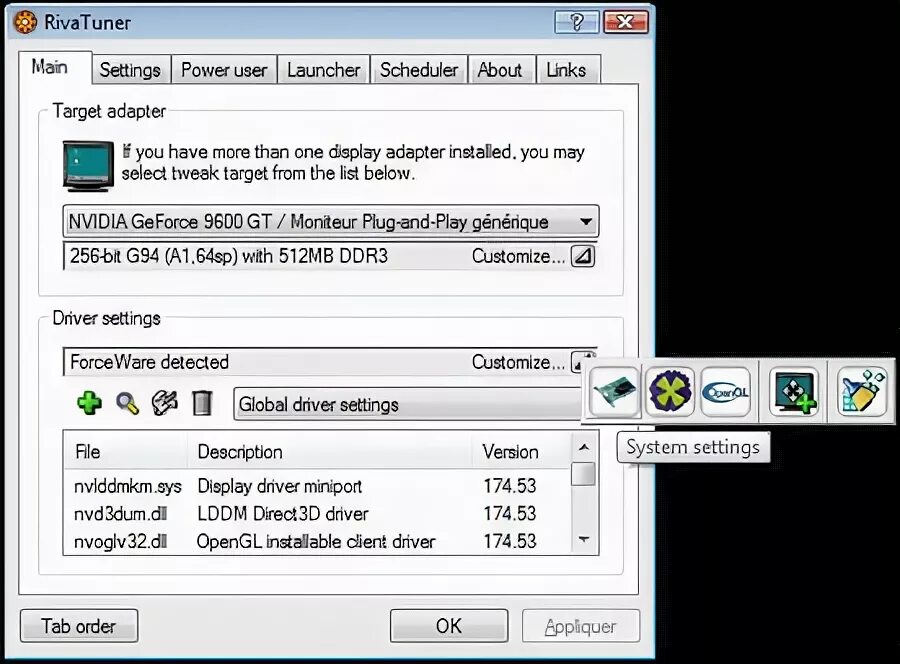Expand the Customize arrow beside 256-bit G94
Image resolution: width=900 pixels, height=664 pixels.
tap(583, 256)
